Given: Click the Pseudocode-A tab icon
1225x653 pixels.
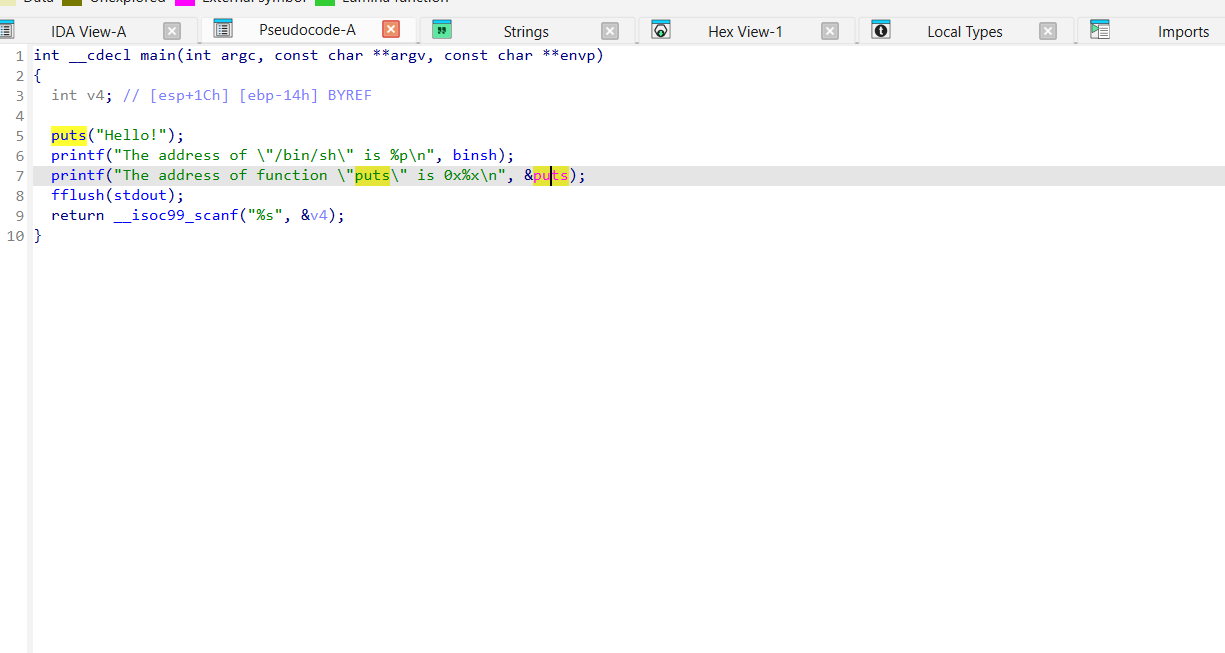Looking at the screenshot, I should [223, 29].
